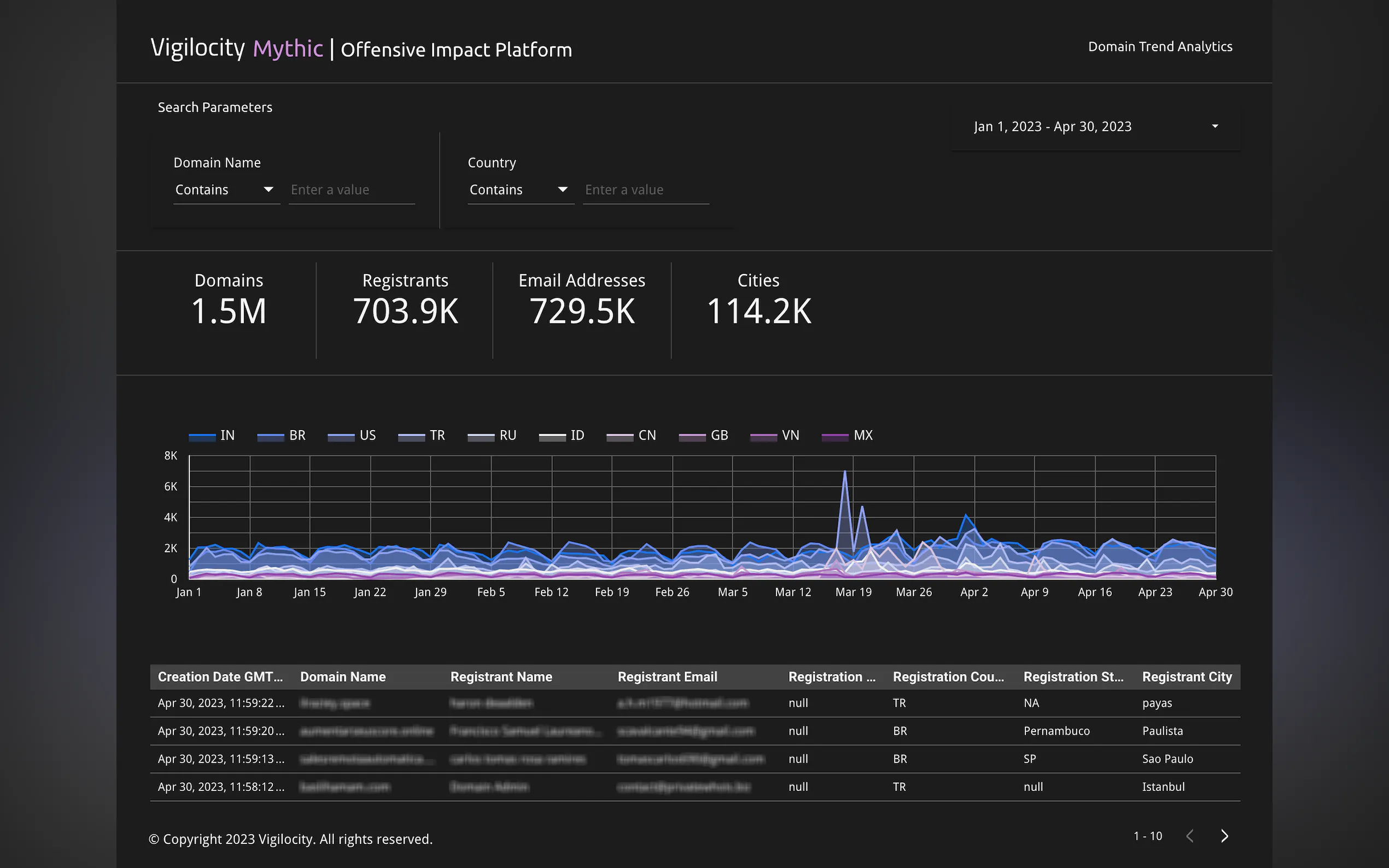Open the Domain Trend Analytics page title

click(x=1159, y=46)
